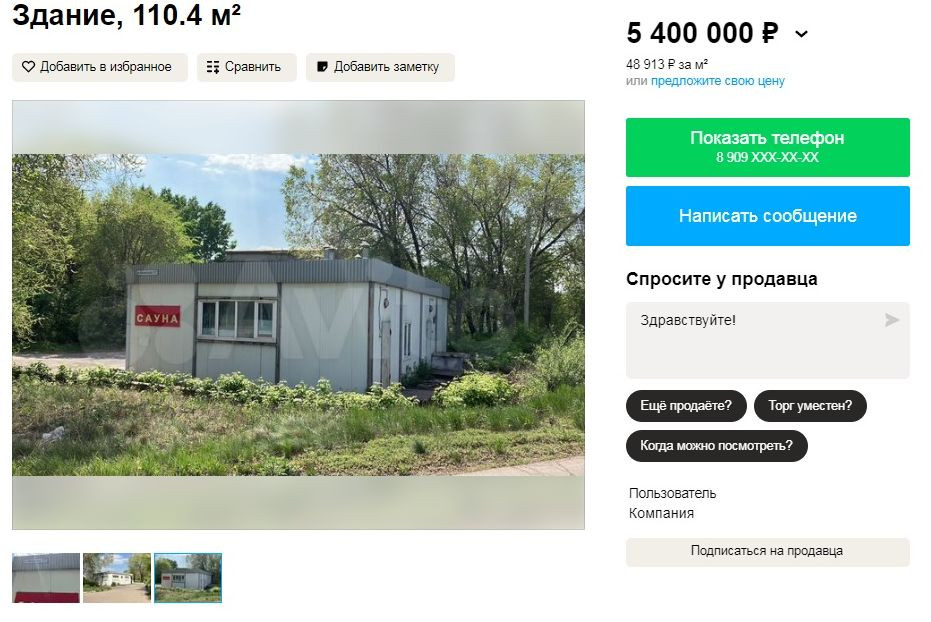Click the note icon beside Добавить заметку
Screen dimensions: 931x622
pos(322,66)
